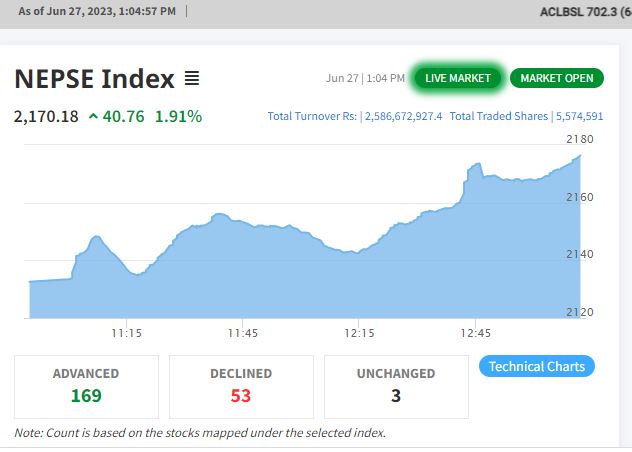This screenshot has height=452, width=632.
Task: Click the LIVE MARKET button
Action: click(457, 78)
